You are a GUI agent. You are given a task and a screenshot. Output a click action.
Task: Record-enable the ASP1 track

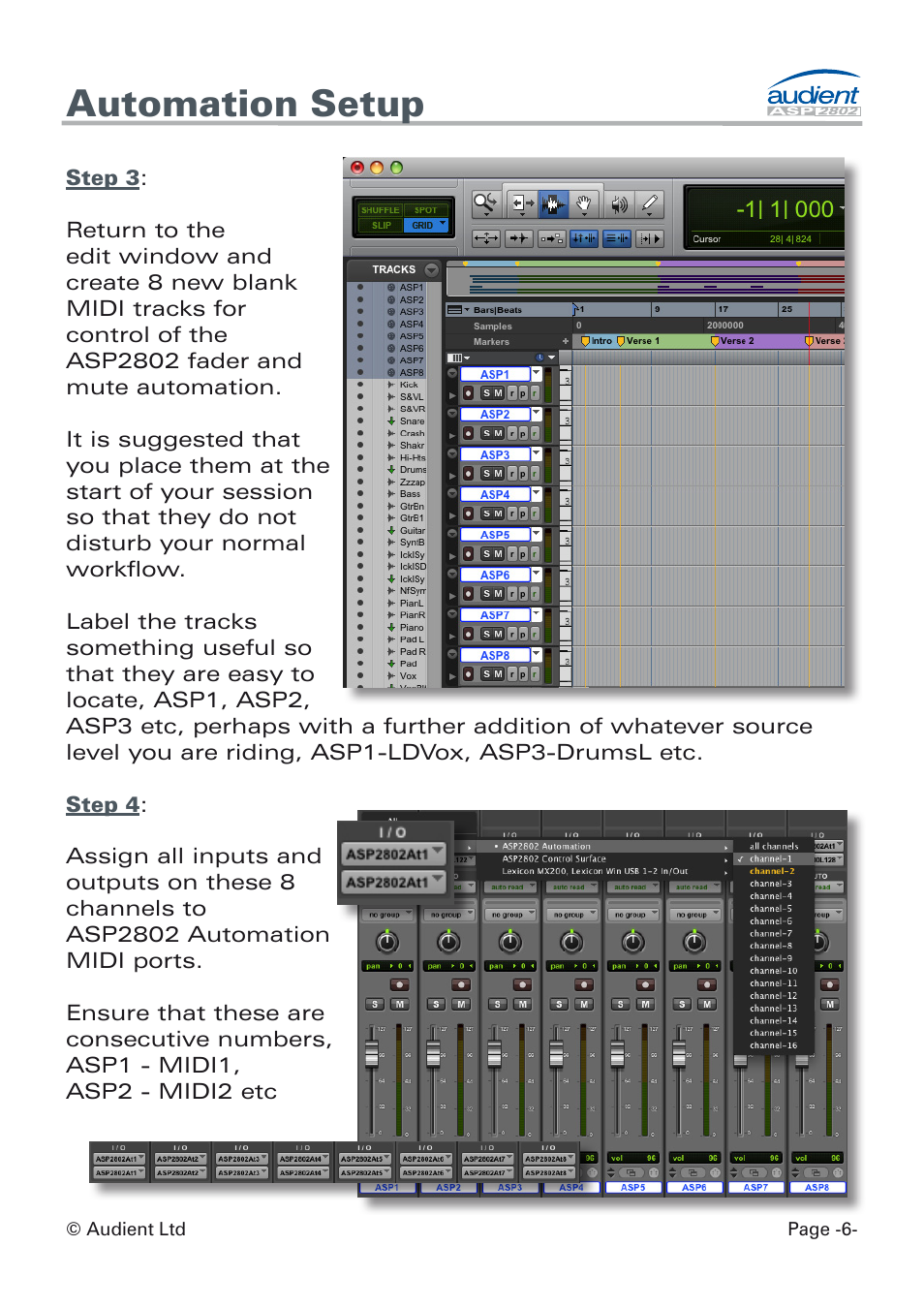[x=468, y=393]
